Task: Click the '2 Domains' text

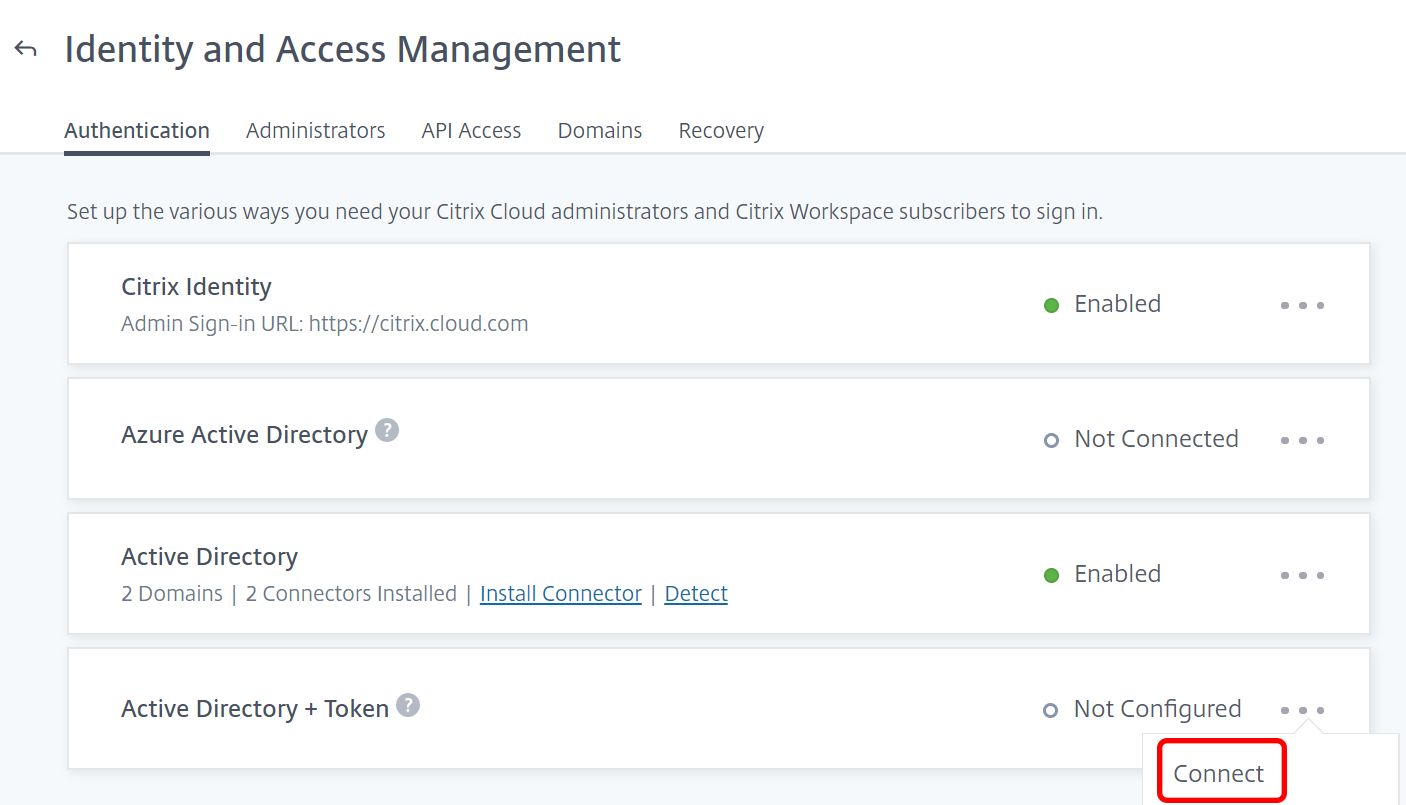Action: pyautogui.click(x=172, y=593)
